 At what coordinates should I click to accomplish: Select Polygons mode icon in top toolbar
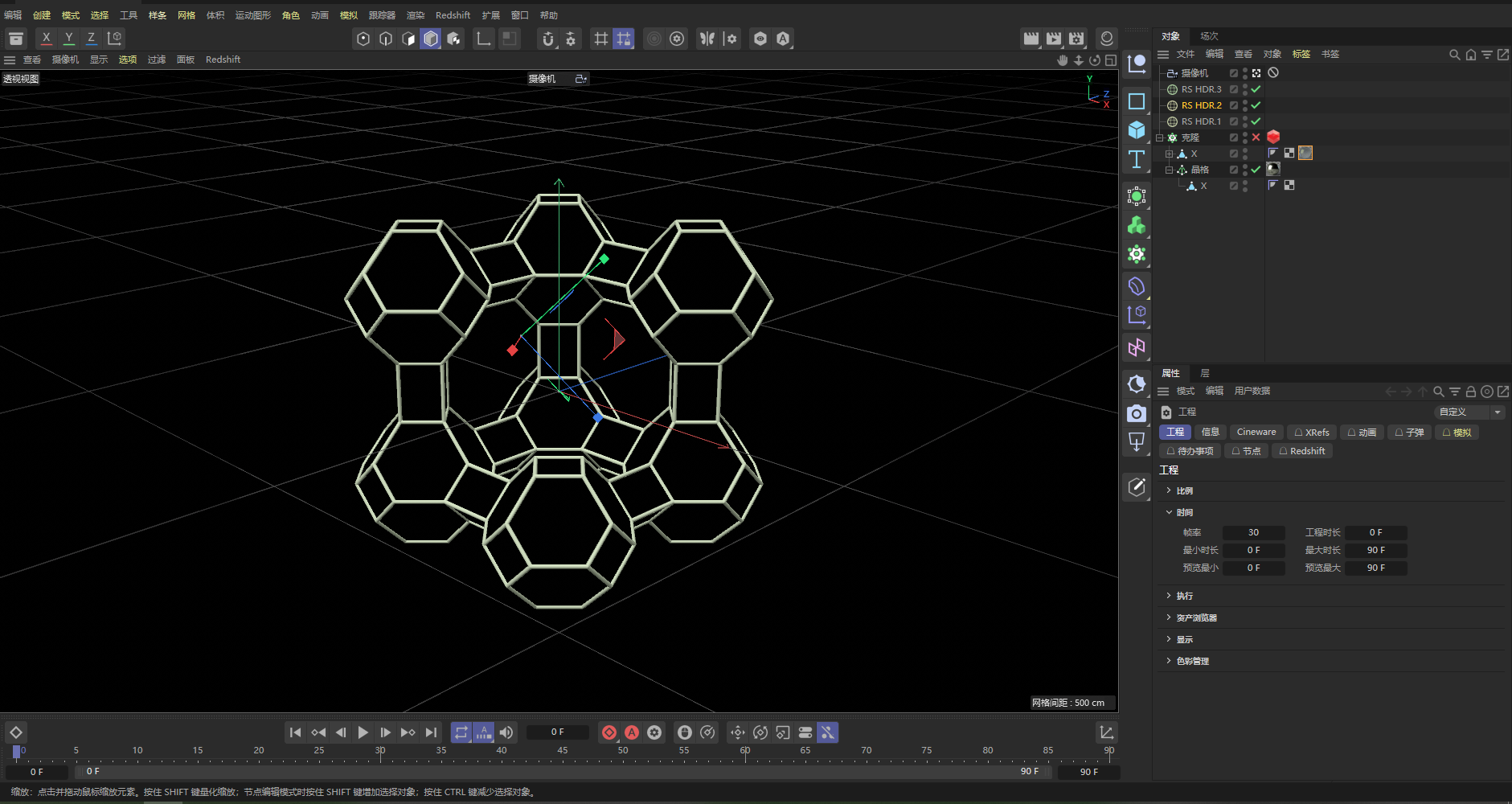pyautogui.click(x=408, y=39)
